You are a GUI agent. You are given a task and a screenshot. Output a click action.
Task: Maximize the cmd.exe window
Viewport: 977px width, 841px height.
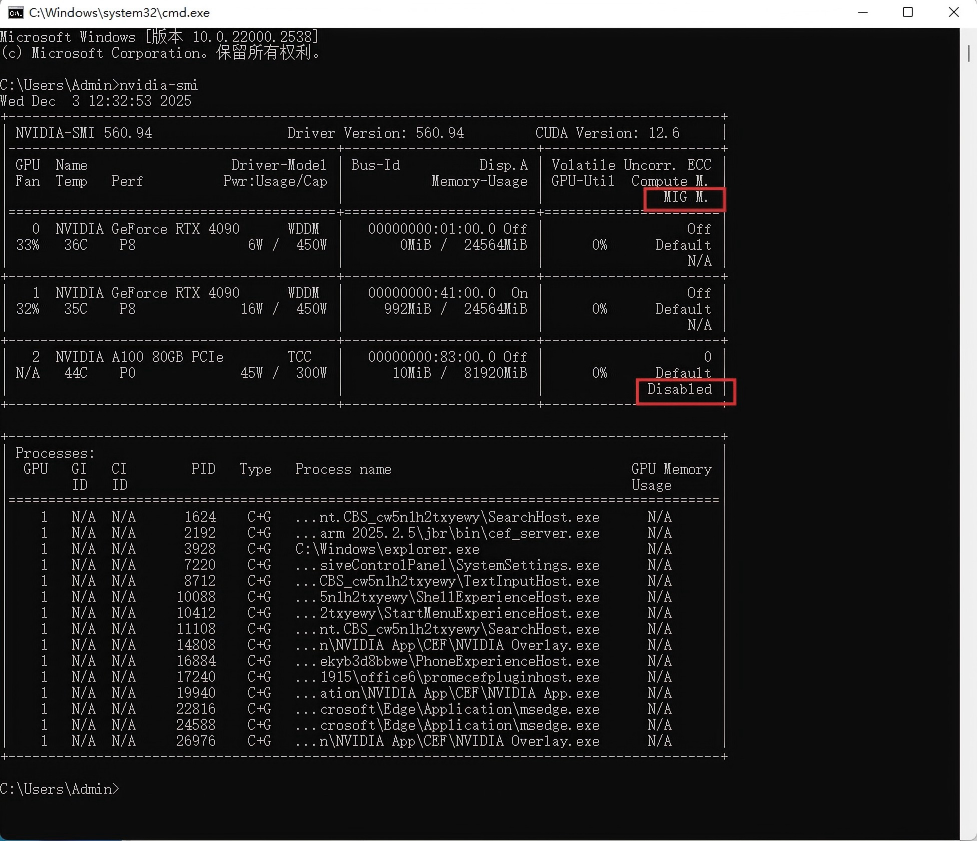click(908, 12)
